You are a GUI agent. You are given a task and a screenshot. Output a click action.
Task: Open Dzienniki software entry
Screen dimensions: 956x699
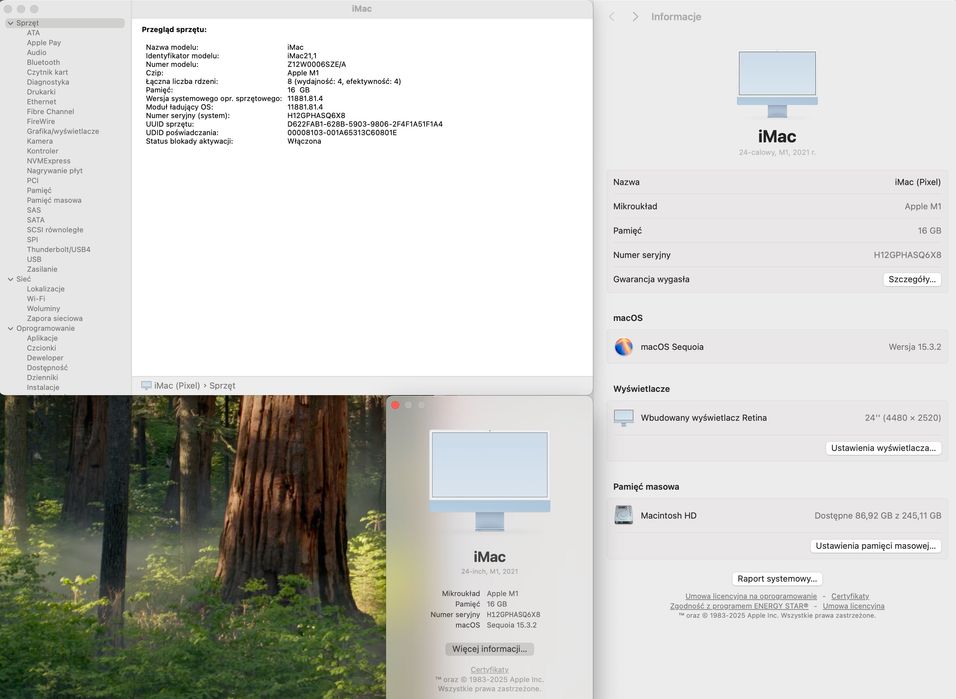(x=42, y=378)
